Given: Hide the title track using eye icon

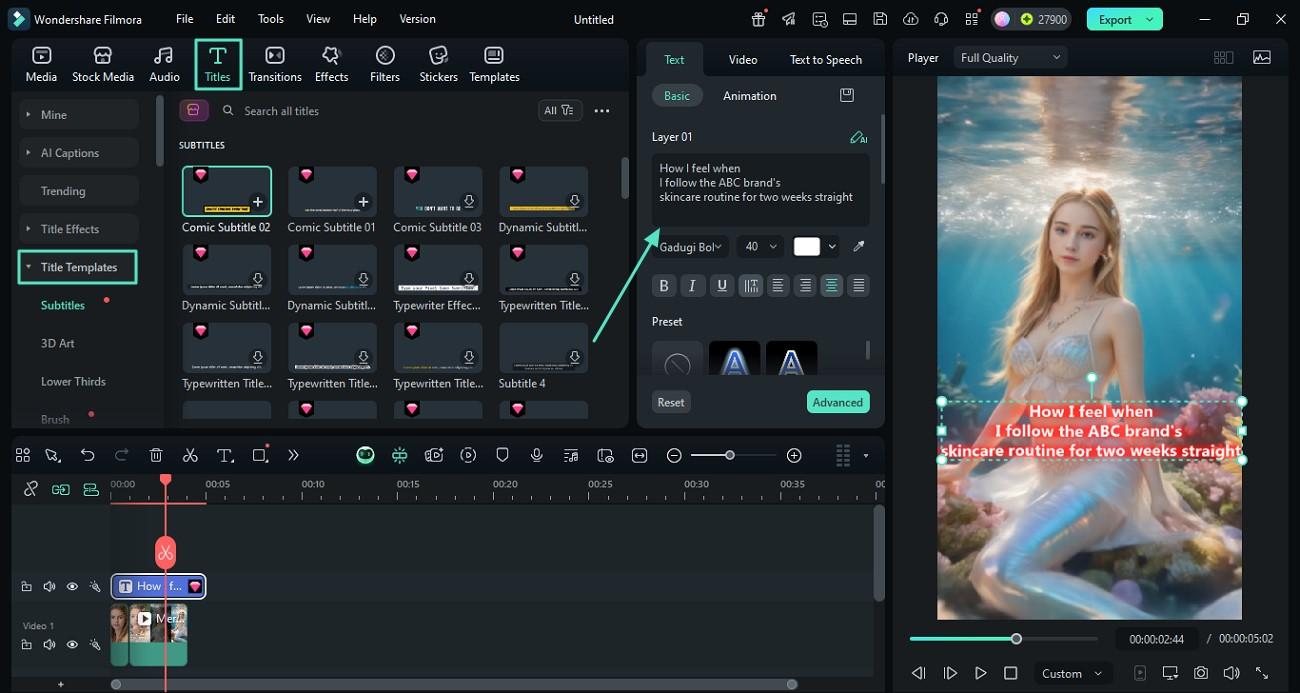Looking at the screenshot, I should click(x=72, y=587).
